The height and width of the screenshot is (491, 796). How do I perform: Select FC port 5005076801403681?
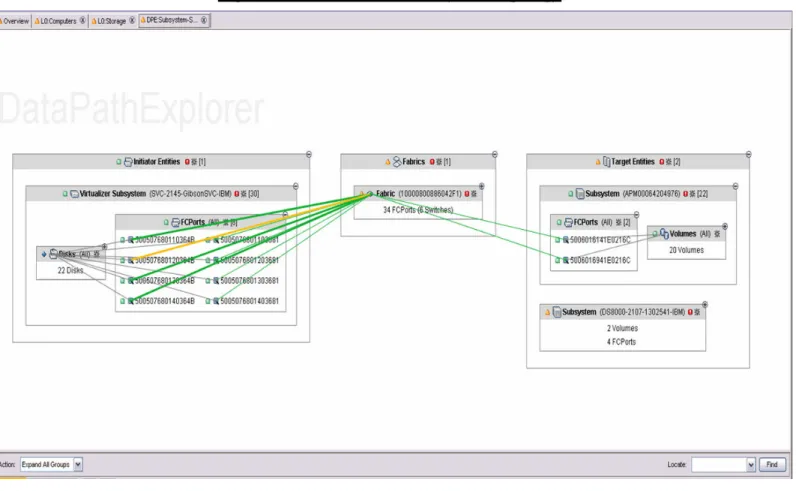(249, 301)
